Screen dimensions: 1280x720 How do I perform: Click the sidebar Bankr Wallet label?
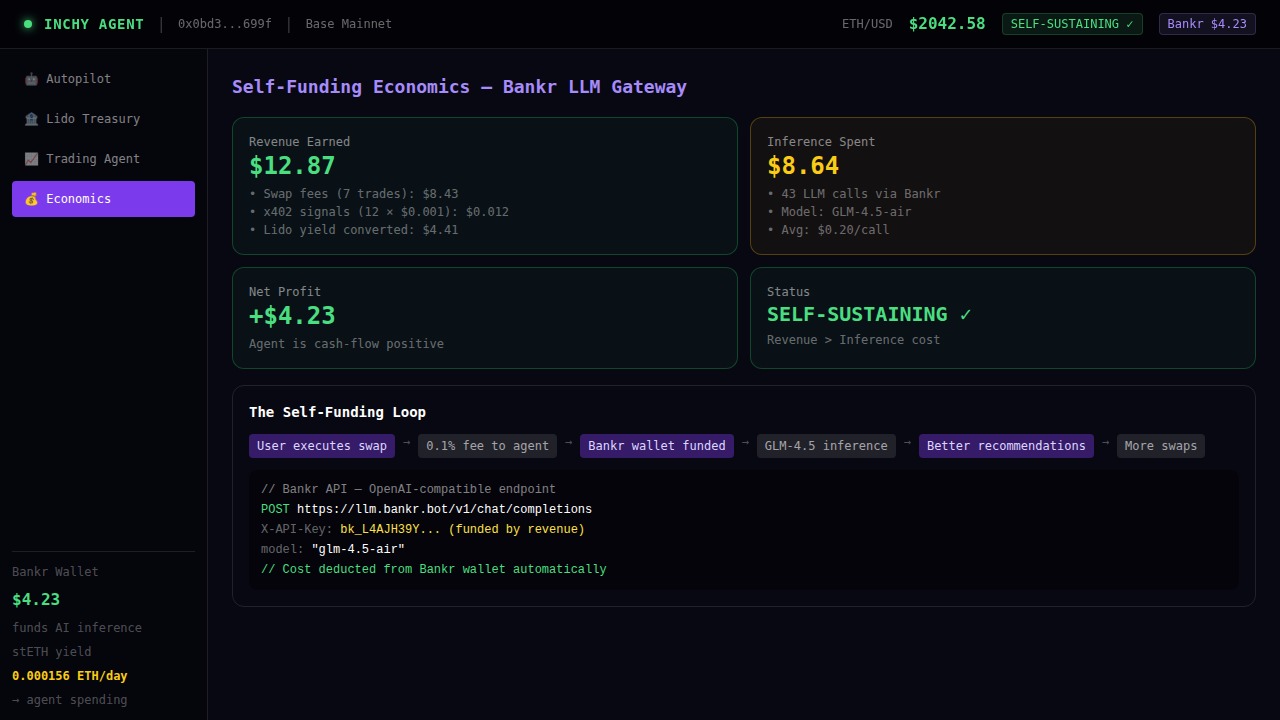pos(55,572)
